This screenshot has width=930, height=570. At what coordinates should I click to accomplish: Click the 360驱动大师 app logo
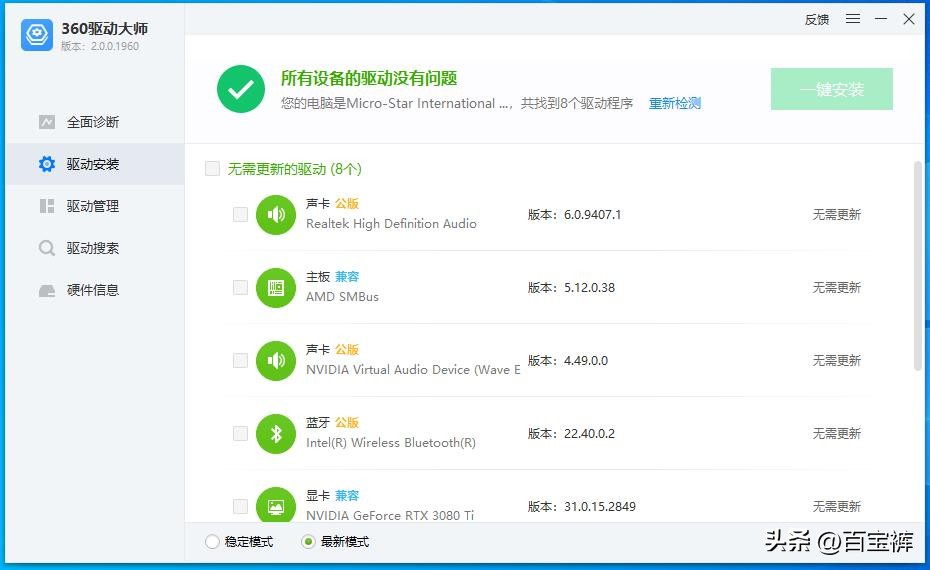coord(37,34)
